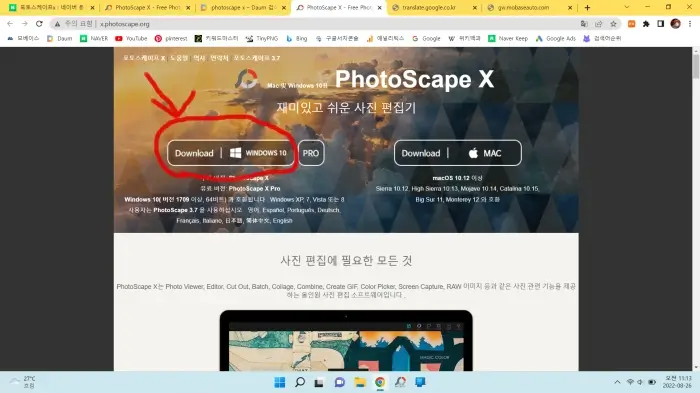Open the 모베이스 bookmark
700x393 pixels.
coord(23,38)
